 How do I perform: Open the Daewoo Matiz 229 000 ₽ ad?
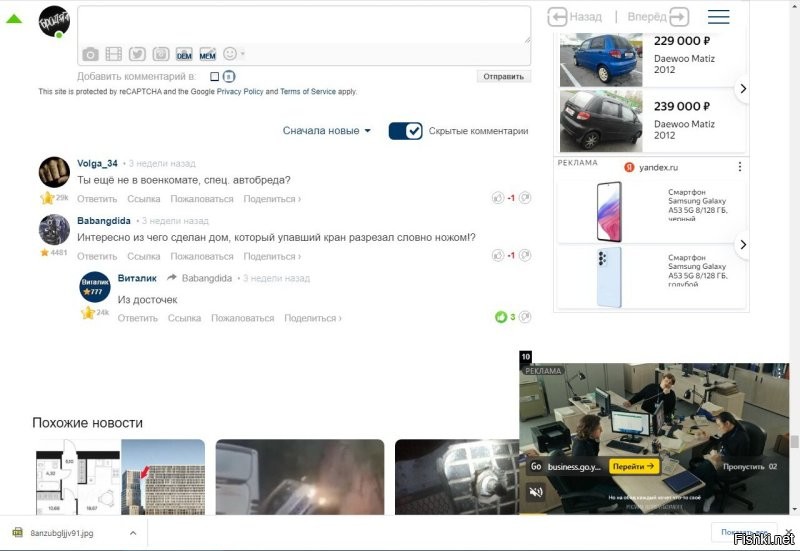point(652,60)
